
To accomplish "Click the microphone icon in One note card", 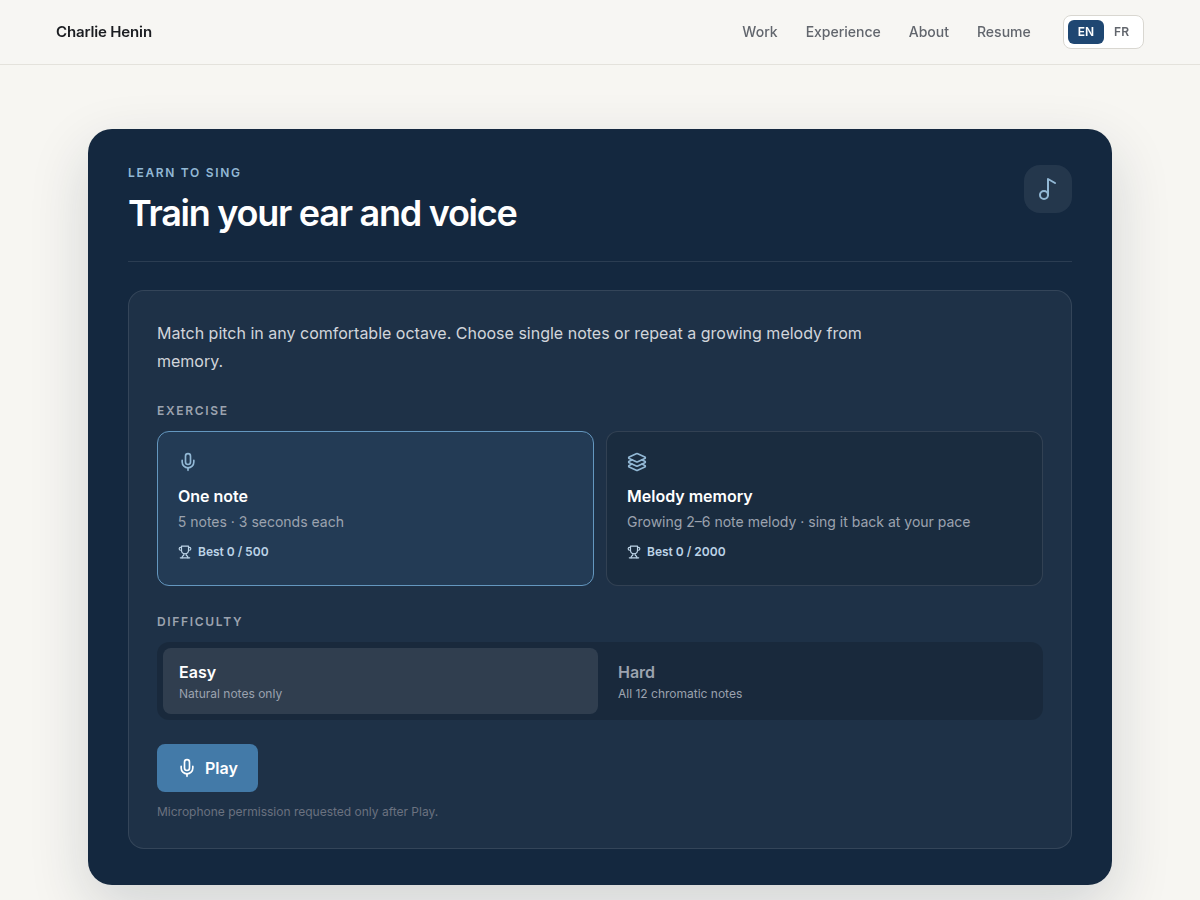I will tap(187, 462).
